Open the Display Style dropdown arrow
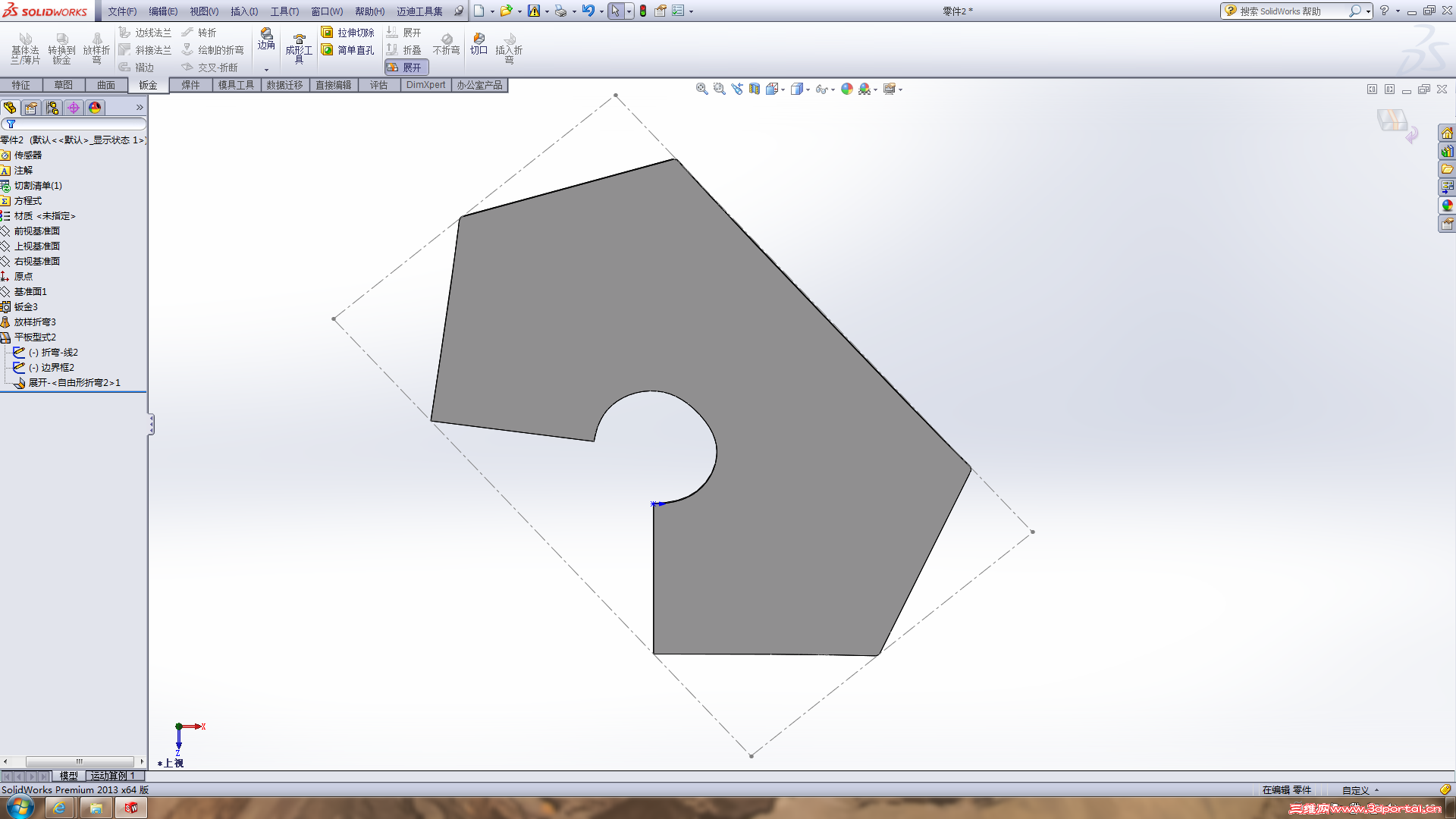 coord(808,89)
